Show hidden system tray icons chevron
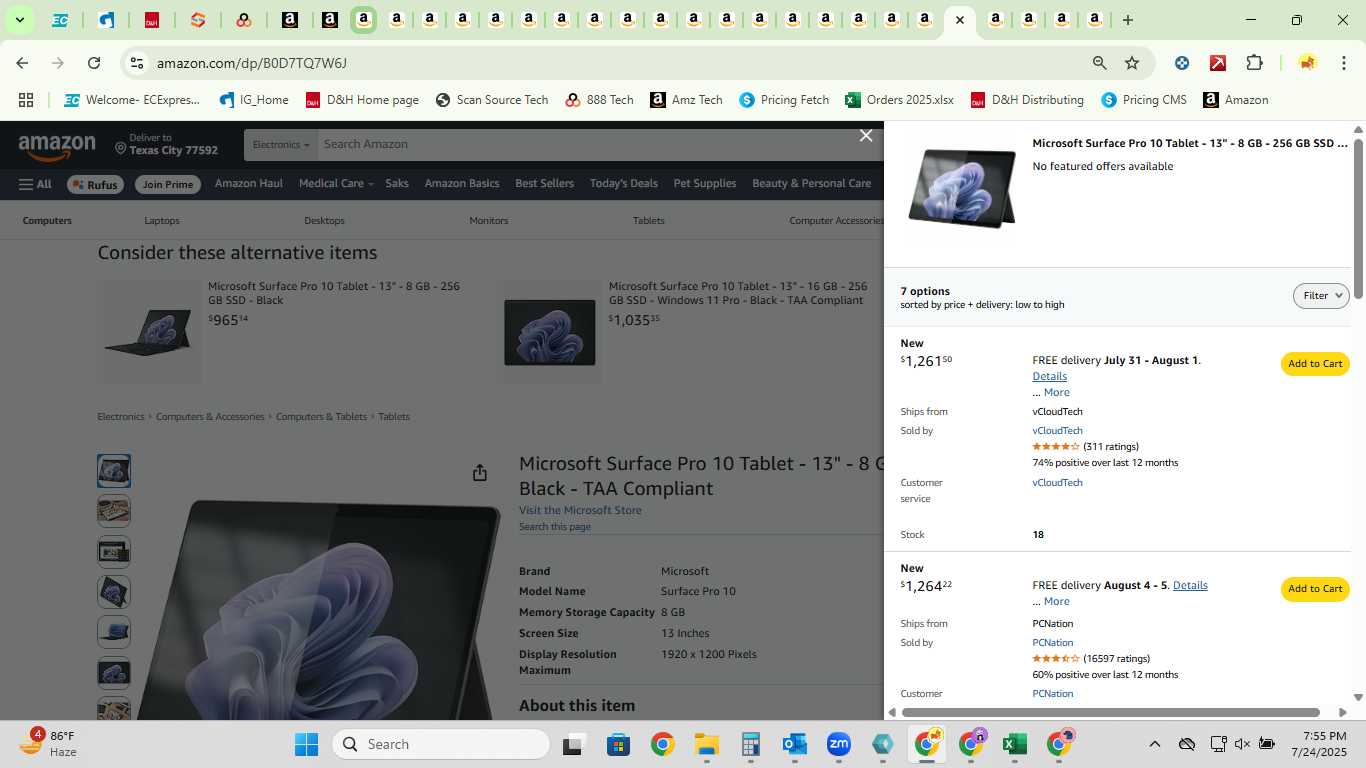 click(1154, 744)
